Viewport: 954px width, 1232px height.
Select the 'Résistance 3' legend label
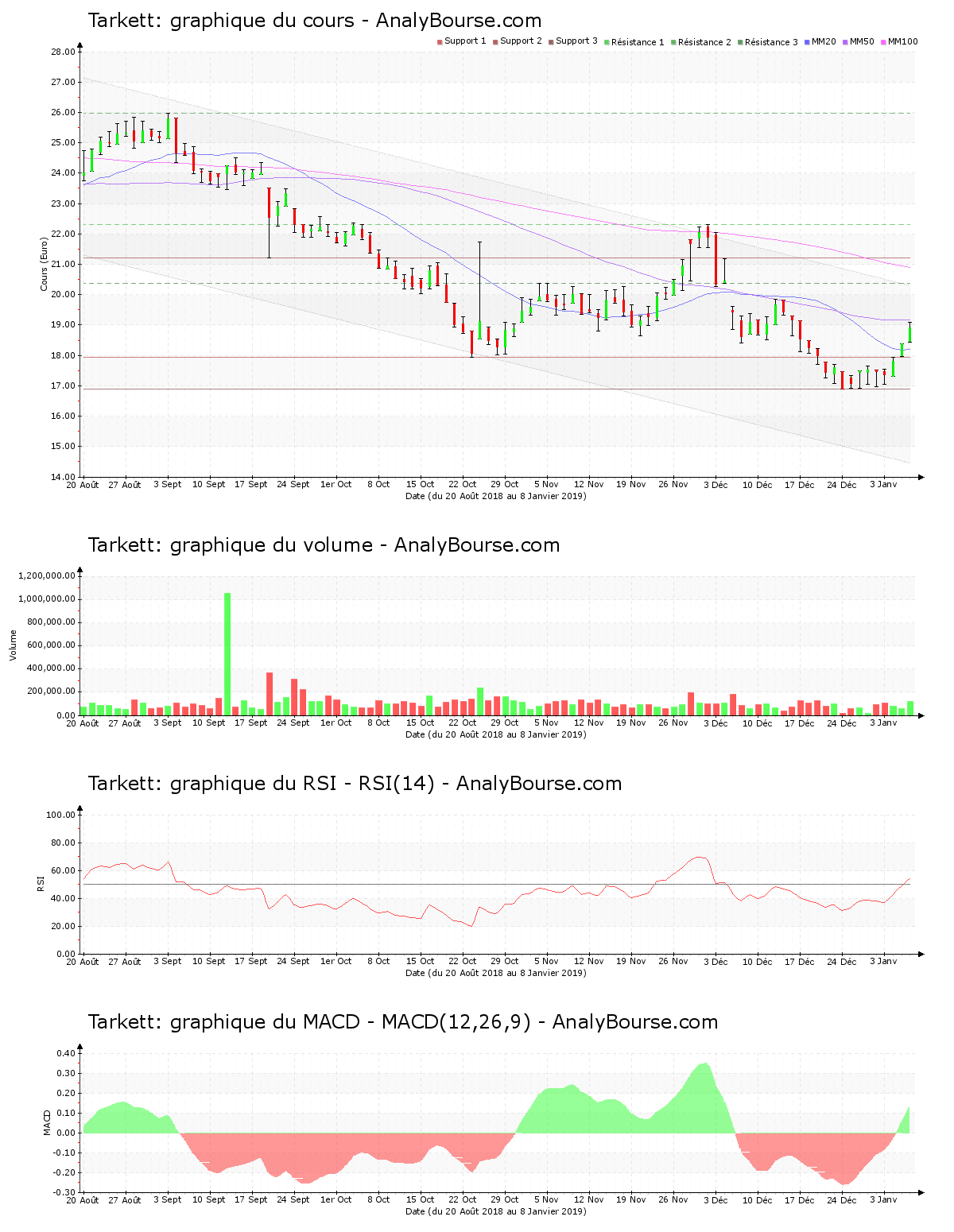(771, 41)
